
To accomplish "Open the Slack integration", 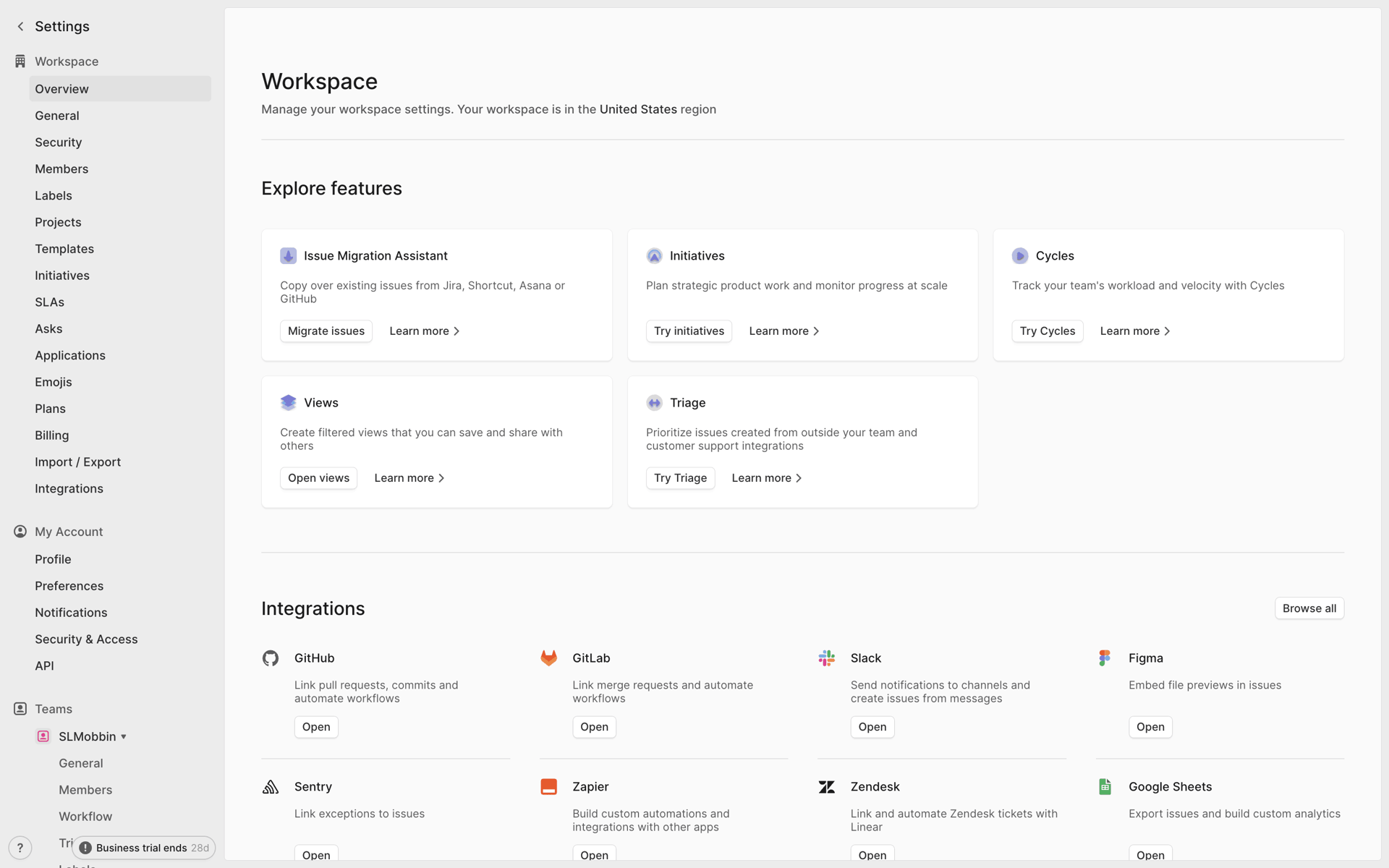I will tap(872, 727).
